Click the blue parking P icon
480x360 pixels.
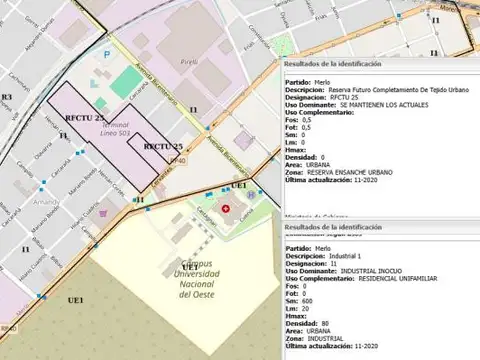point(107,54)
